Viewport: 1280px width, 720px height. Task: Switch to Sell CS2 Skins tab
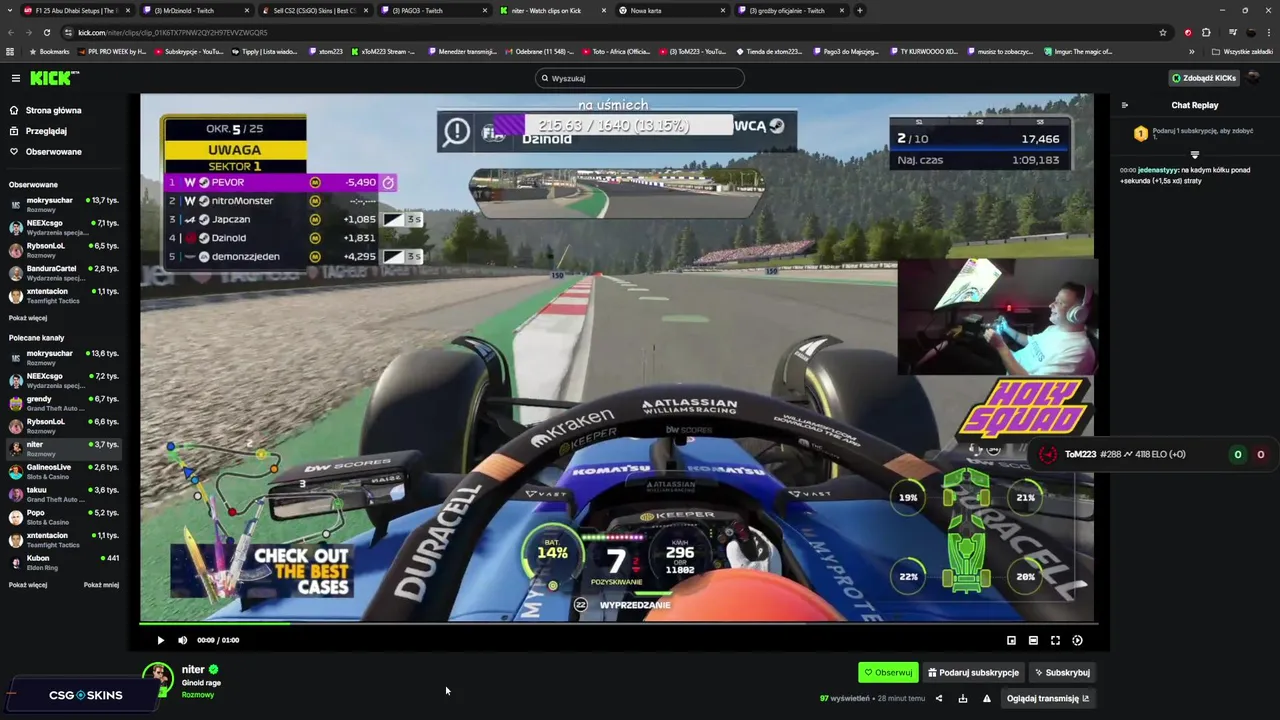point(314,10)
